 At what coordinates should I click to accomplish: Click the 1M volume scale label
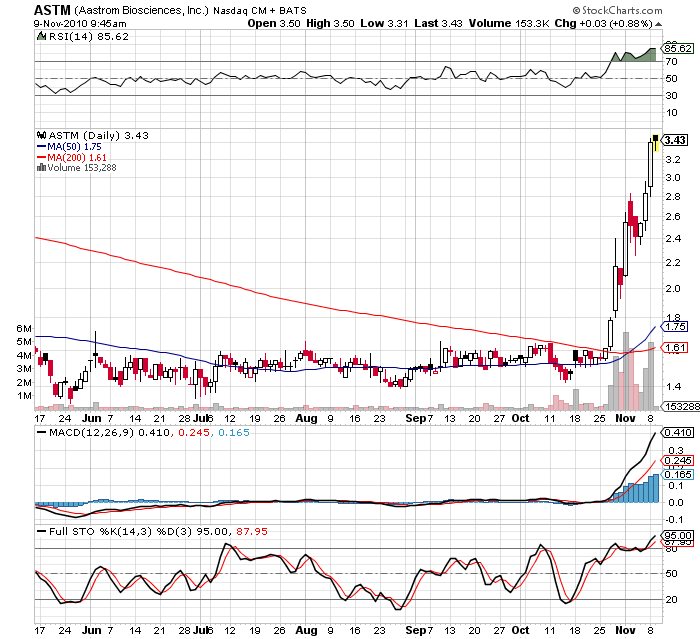[24, 396]
